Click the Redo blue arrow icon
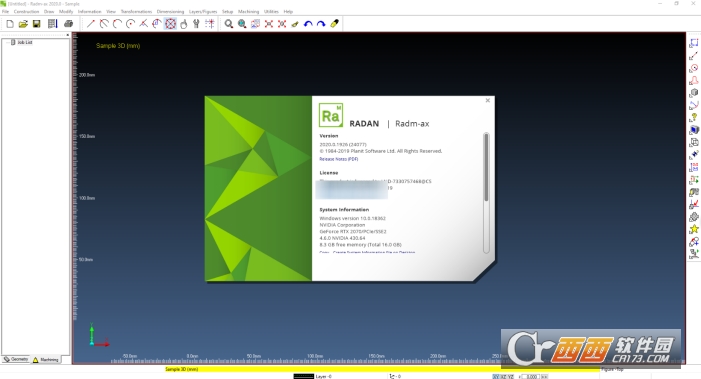This screenshot has width=701, height=379. tap(321, 24)
